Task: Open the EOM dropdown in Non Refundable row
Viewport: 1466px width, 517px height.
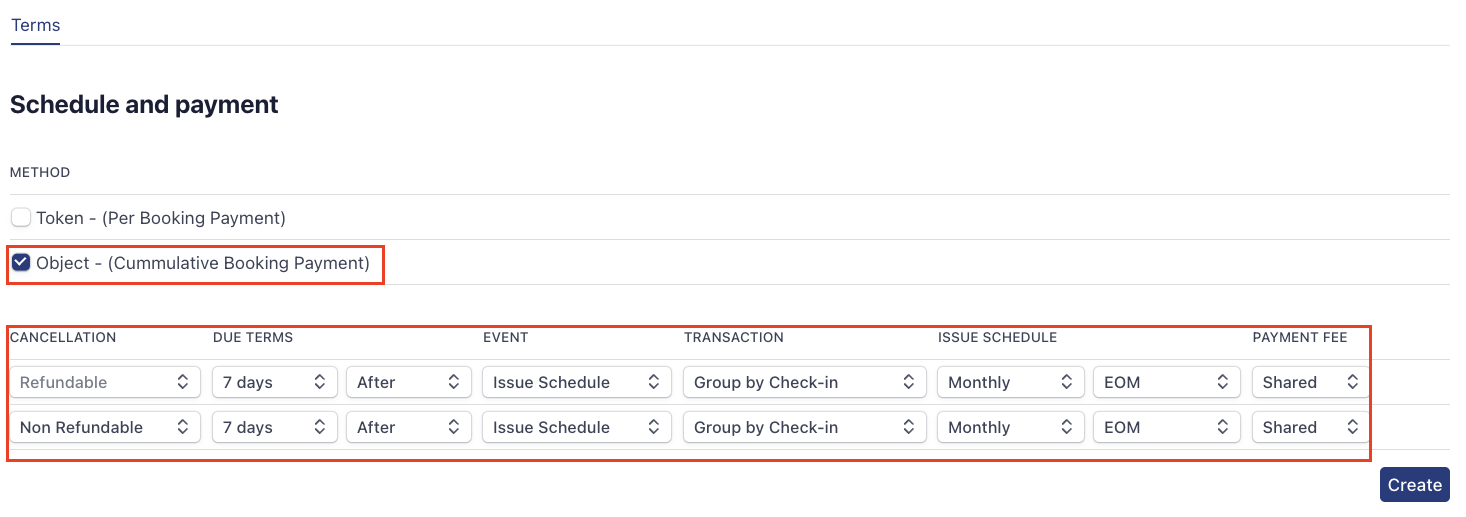Action: click(1166, 427)
